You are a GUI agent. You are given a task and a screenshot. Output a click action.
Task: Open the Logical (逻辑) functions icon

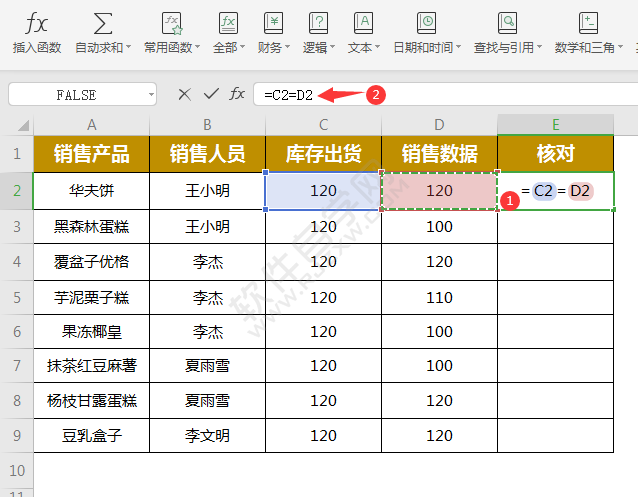pyautogui.click(x=318, y=23)
